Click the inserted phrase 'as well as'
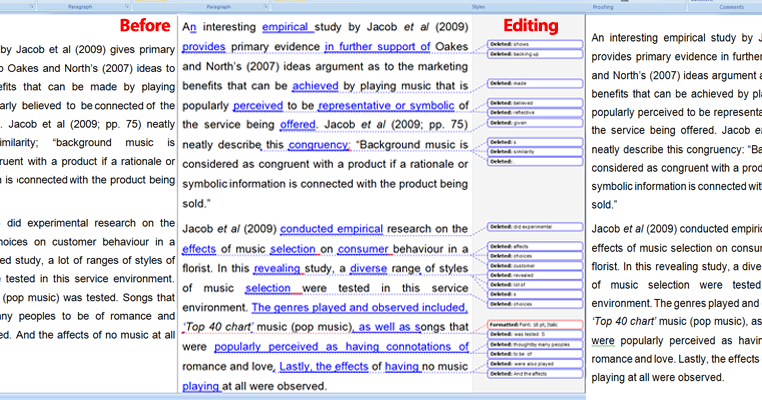Image resolution: width=762 pixels, height=400 pixels. coord(385,327)
